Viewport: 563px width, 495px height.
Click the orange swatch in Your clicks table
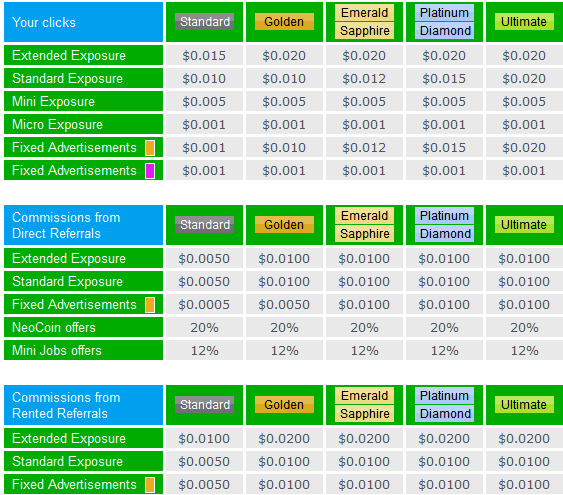[150, 148]
